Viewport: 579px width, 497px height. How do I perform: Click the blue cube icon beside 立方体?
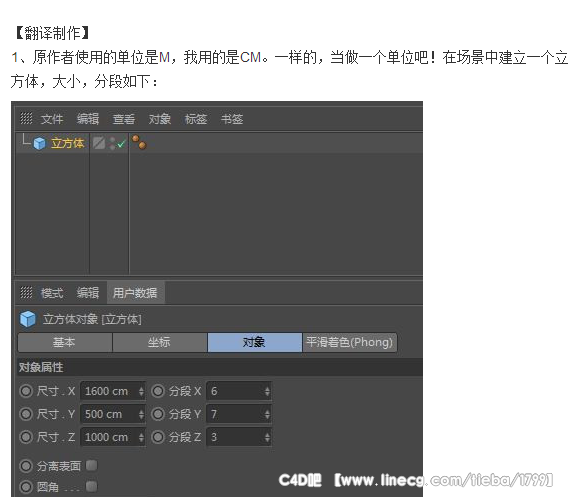tap(40, 143)
